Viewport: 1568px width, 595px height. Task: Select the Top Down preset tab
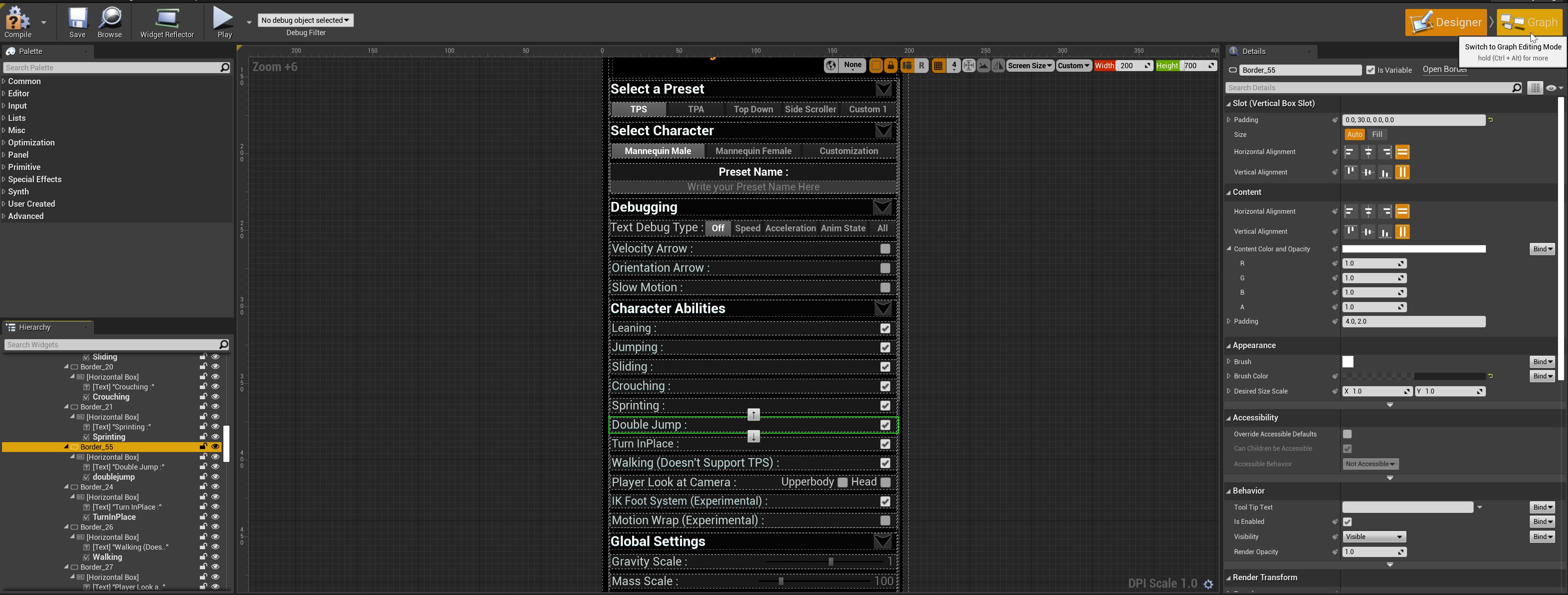(753, 109)
